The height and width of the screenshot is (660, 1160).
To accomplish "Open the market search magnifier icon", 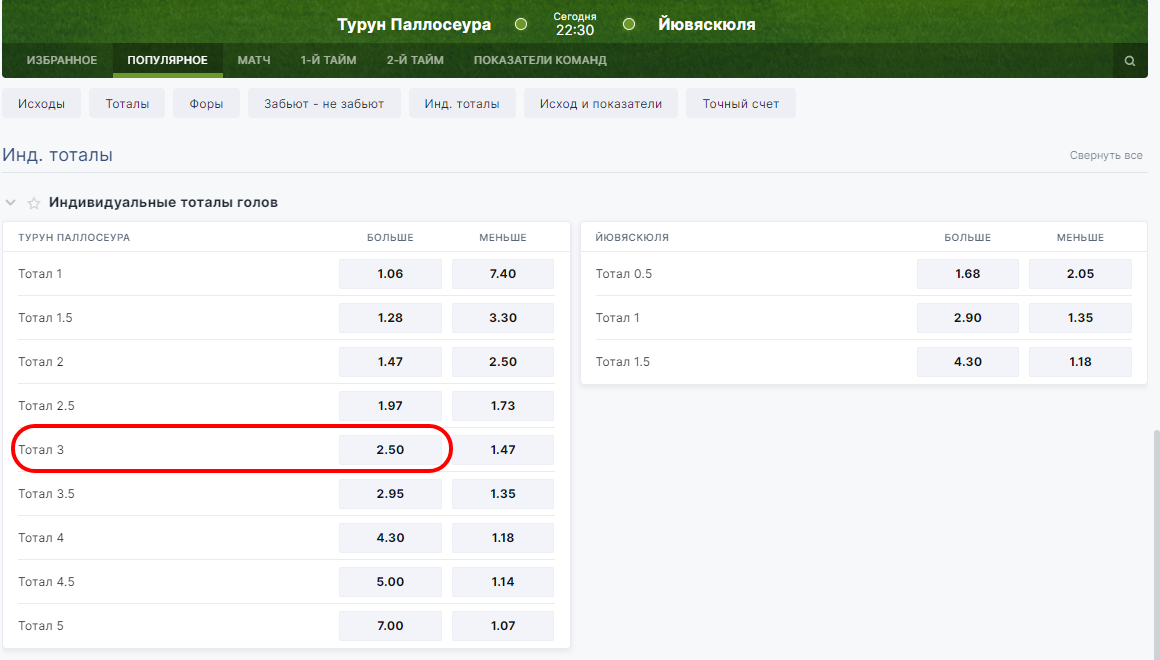I will 1130,61.
